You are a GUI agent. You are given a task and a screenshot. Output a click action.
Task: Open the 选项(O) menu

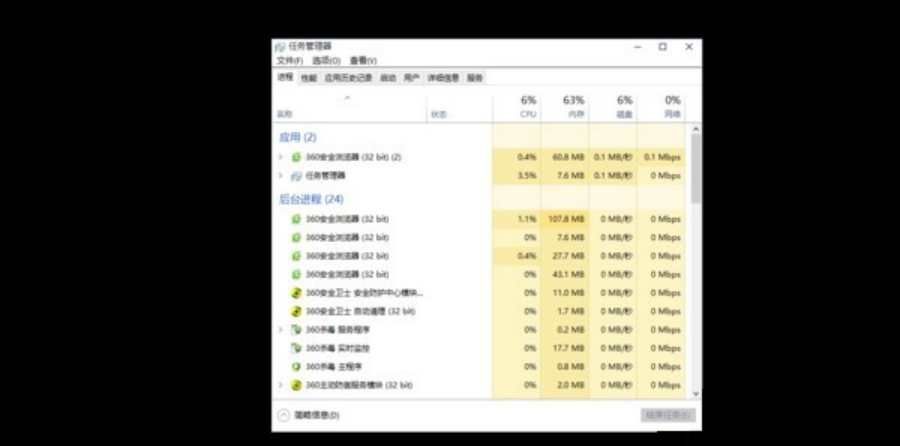326,61
